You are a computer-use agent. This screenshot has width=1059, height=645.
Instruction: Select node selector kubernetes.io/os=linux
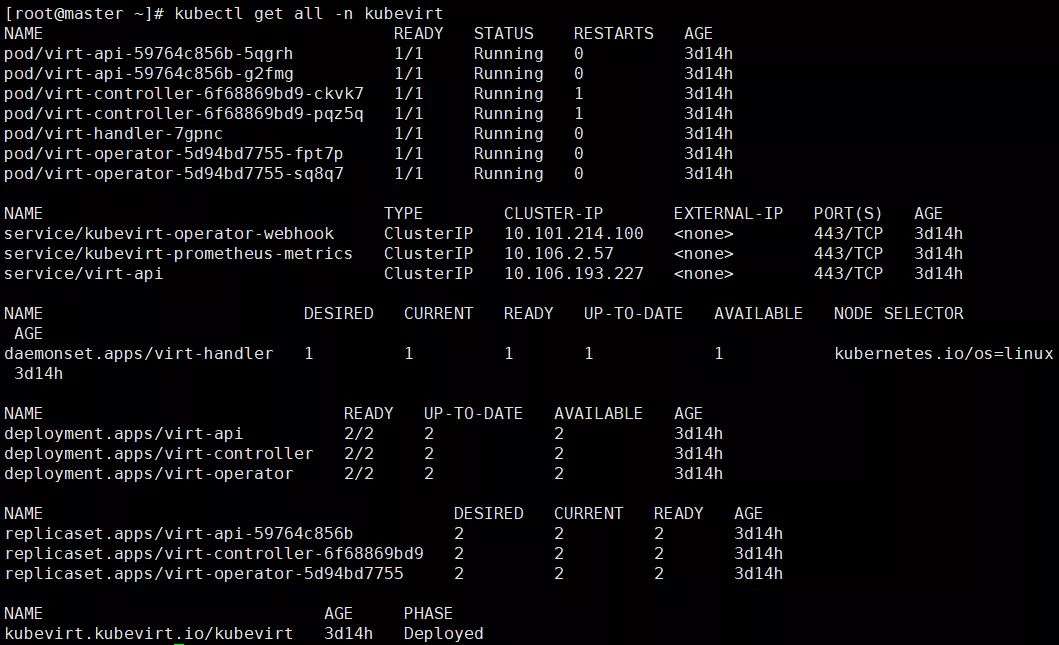pyautogui.click(x=944, y=354)
